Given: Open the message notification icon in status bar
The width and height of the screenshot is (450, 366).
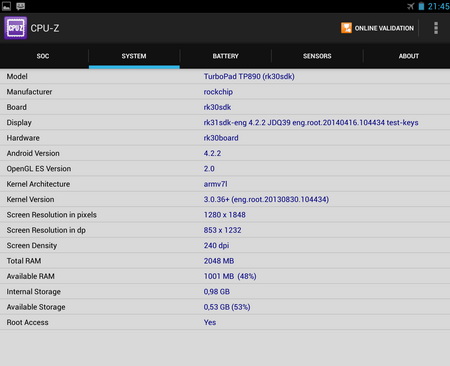Looking at the screenshot, I should point(21,6).
